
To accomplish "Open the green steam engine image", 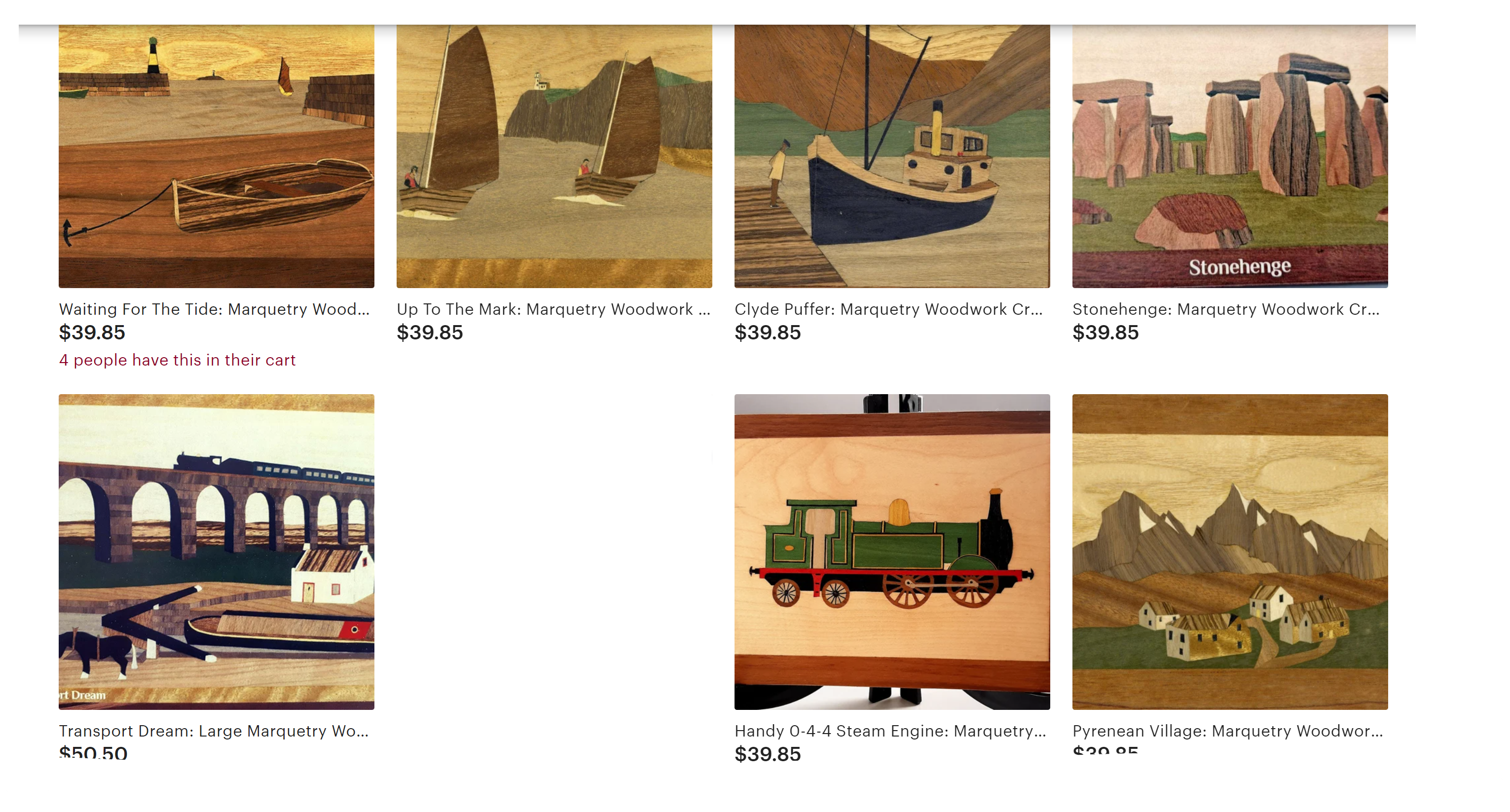I will click(x=892, y=552).
